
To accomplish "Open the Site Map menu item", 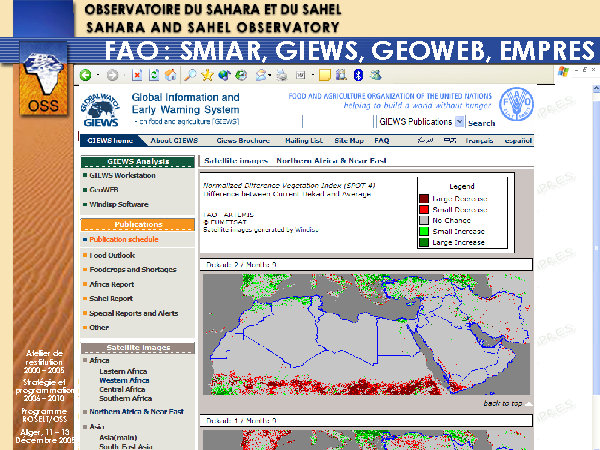I will [x=349, y=141].
